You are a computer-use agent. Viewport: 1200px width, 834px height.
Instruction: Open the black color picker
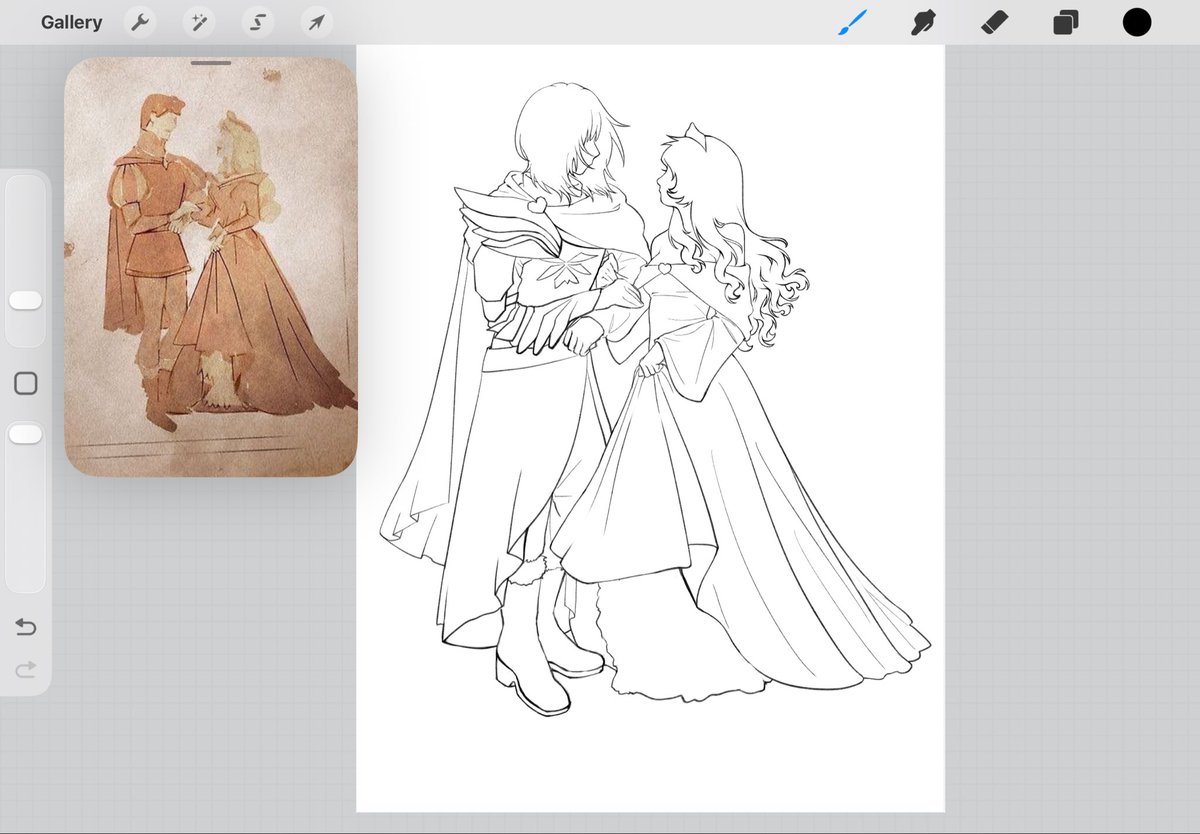pyautogui.click(x=1137, y=22)
